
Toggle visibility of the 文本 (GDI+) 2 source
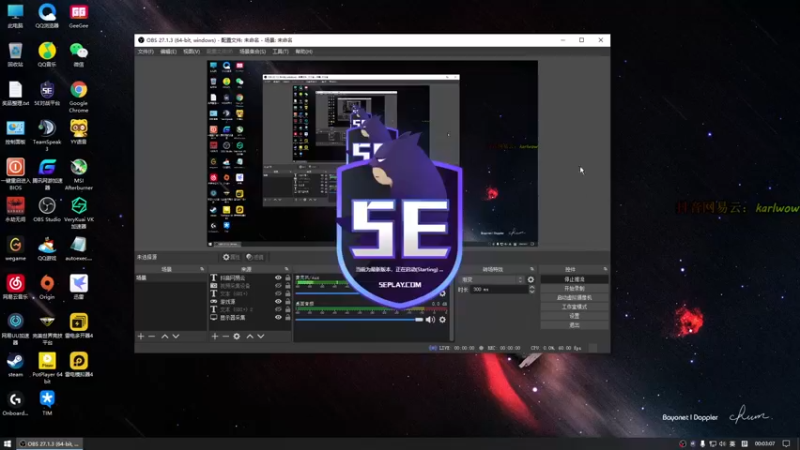278,309
